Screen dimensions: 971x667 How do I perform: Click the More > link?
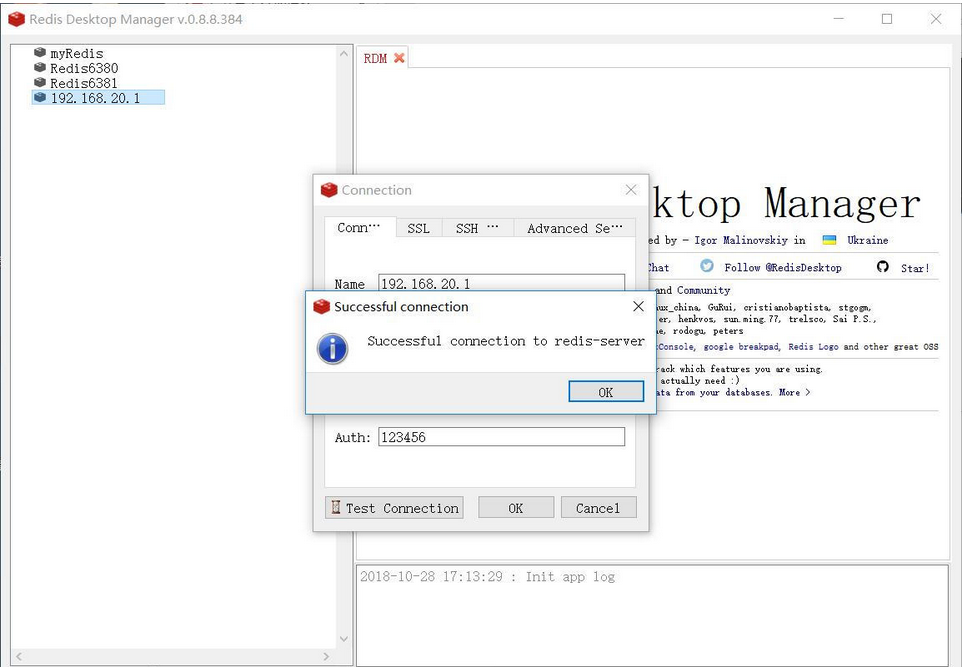click(x=795, y=393)
